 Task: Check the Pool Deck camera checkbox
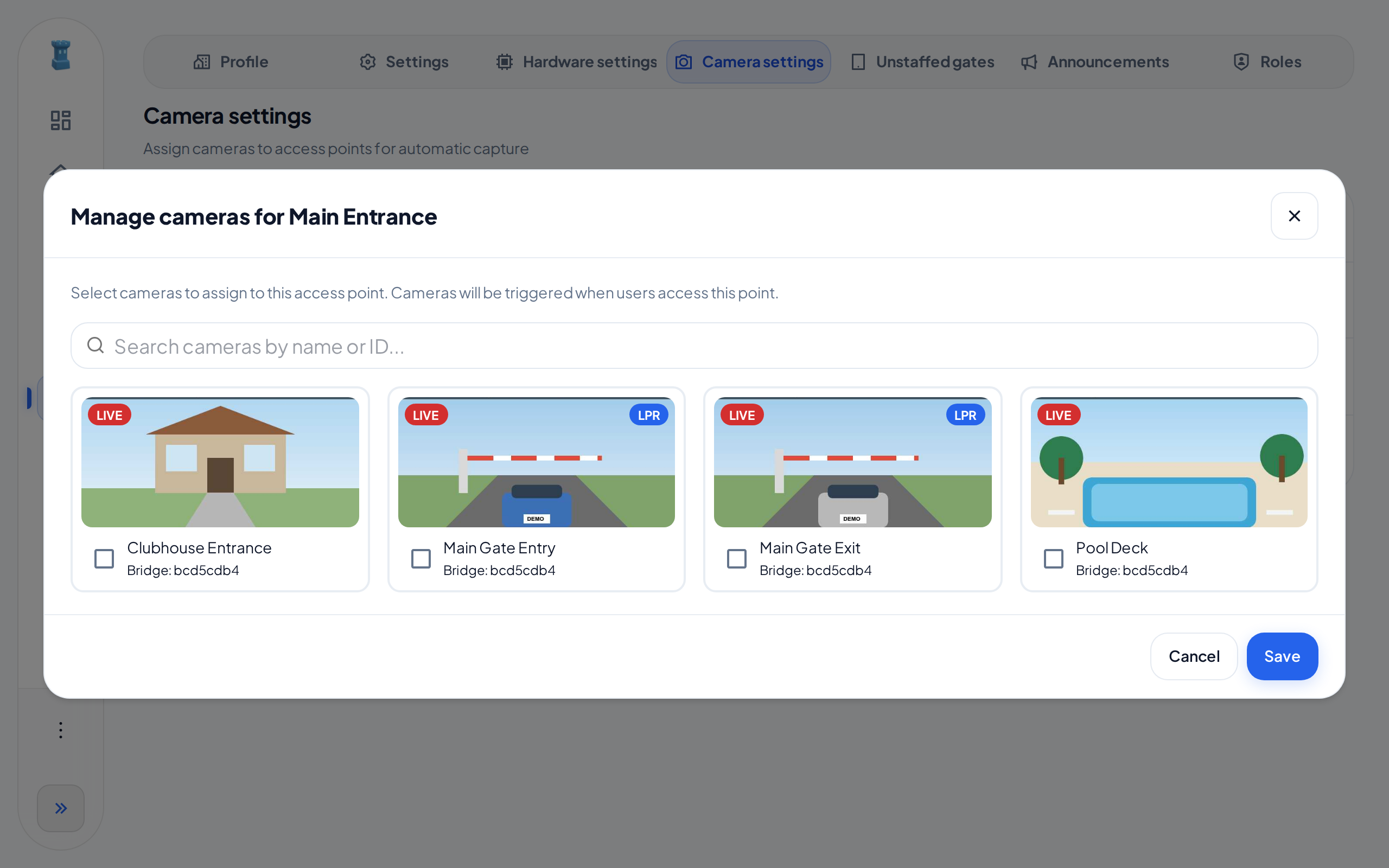(1053, 559)
